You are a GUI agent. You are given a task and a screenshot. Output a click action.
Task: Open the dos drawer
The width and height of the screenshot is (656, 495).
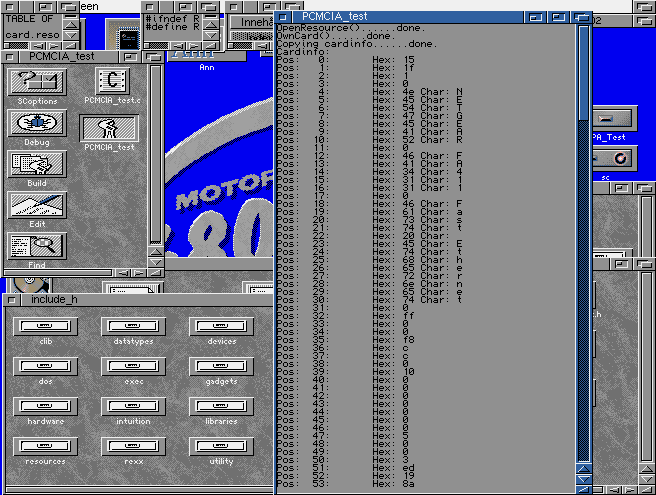point(45,366)
